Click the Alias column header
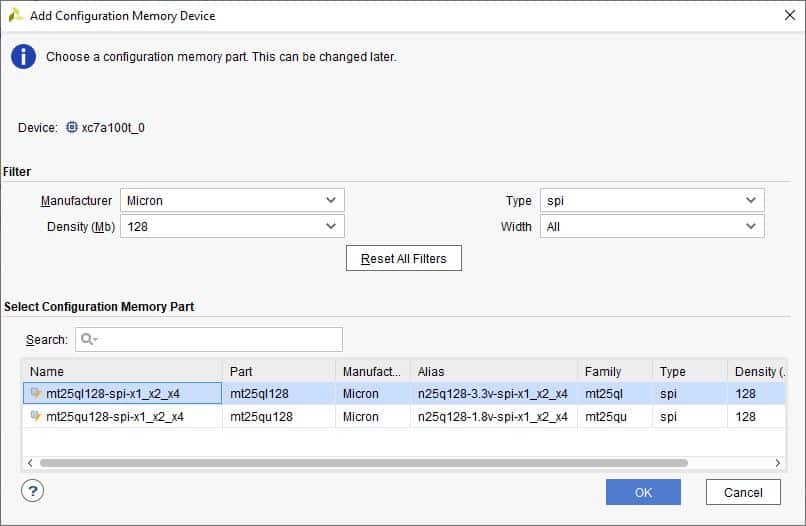This screenshot has width=806, height=526. coord(493,371)
